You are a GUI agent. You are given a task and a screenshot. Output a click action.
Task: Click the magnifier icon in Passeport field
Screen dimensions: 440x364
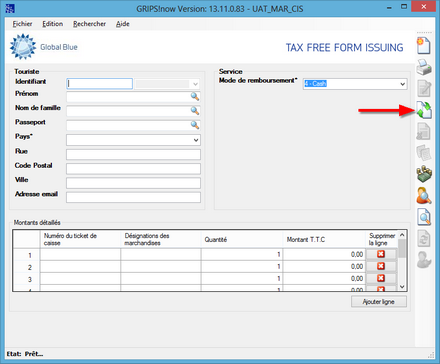[x=195, y=125]
